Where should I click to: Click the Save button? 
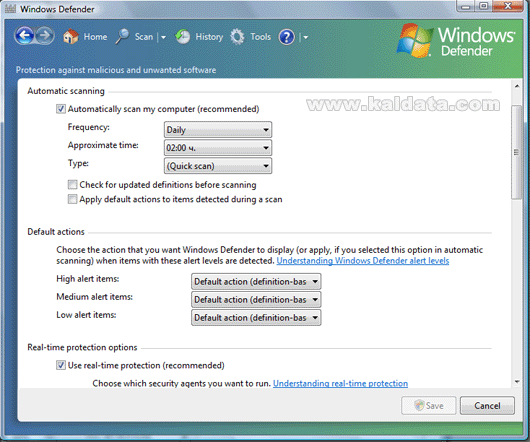[429, 406]
